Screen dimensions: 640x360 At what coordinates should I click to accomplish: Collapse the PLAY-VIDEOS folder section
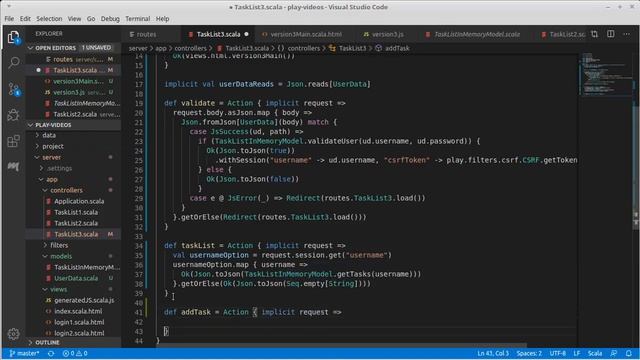click(x=73, y=125)
